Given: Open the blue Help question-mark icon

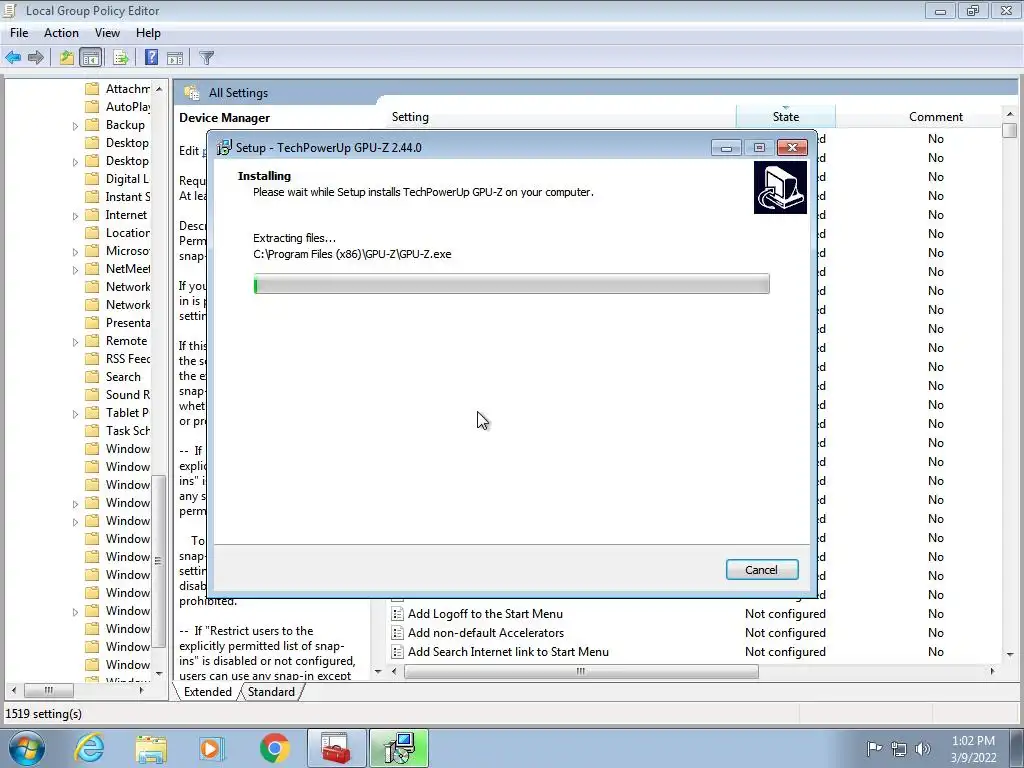Looking at the screenshot, I should [151, 57].
